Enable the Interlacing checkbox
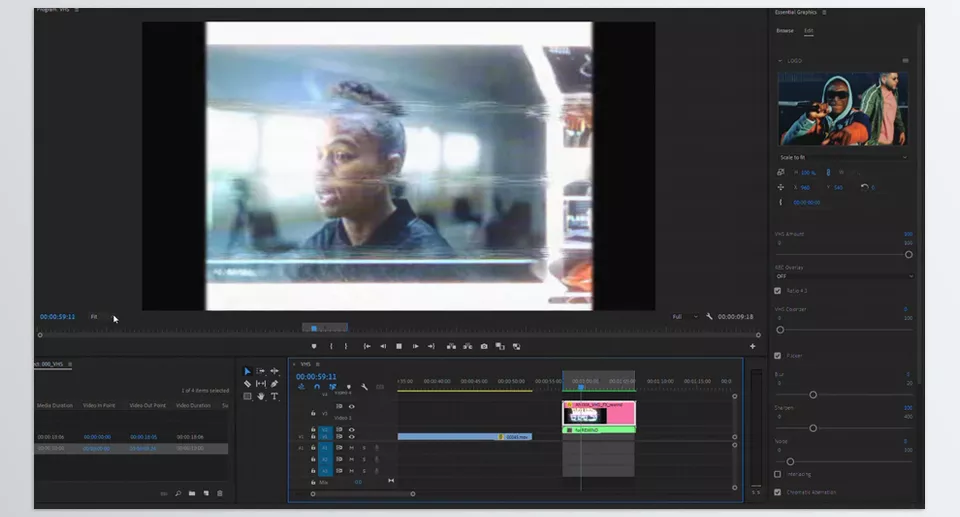 tap(778, 474)
